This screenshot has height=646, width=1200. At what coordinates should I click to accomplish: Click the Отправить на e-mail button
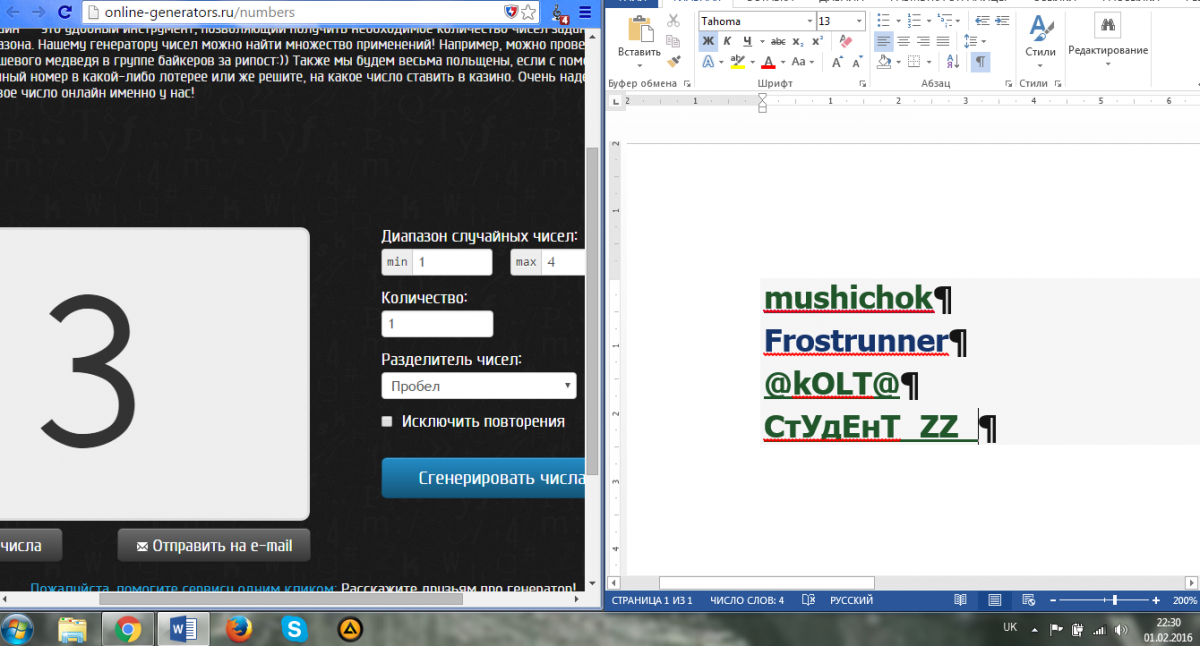[x=213, y=546]
